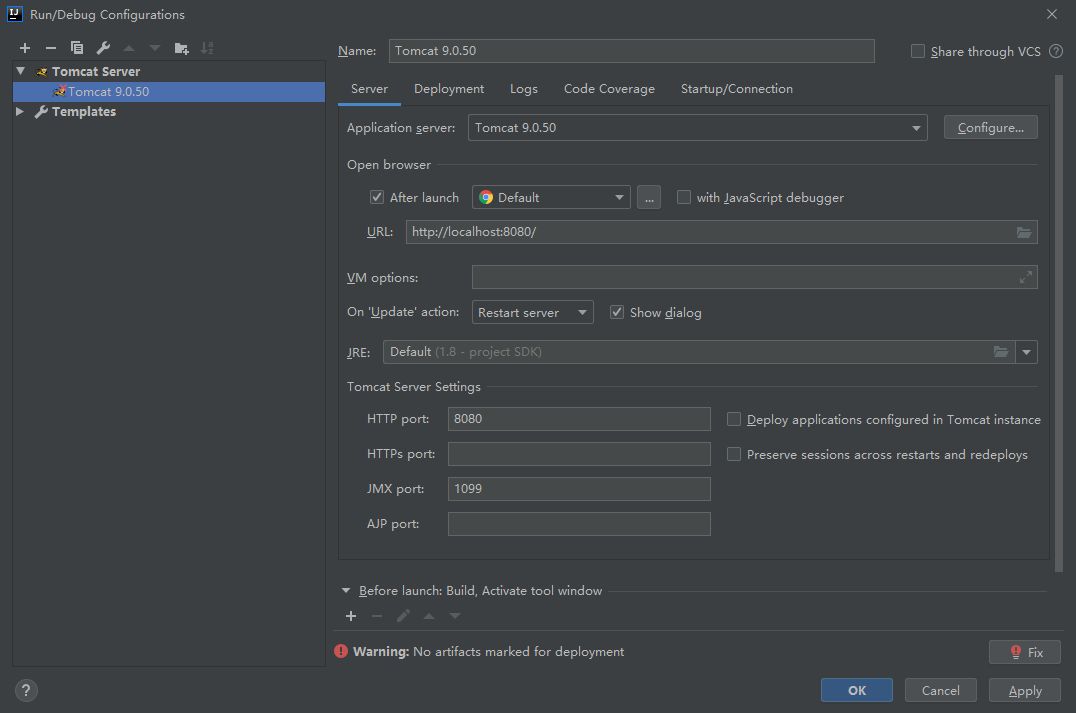Close the Run/Debug Configurations dialog
Screen dimensions: 1076x713
tap(1051, 14)
